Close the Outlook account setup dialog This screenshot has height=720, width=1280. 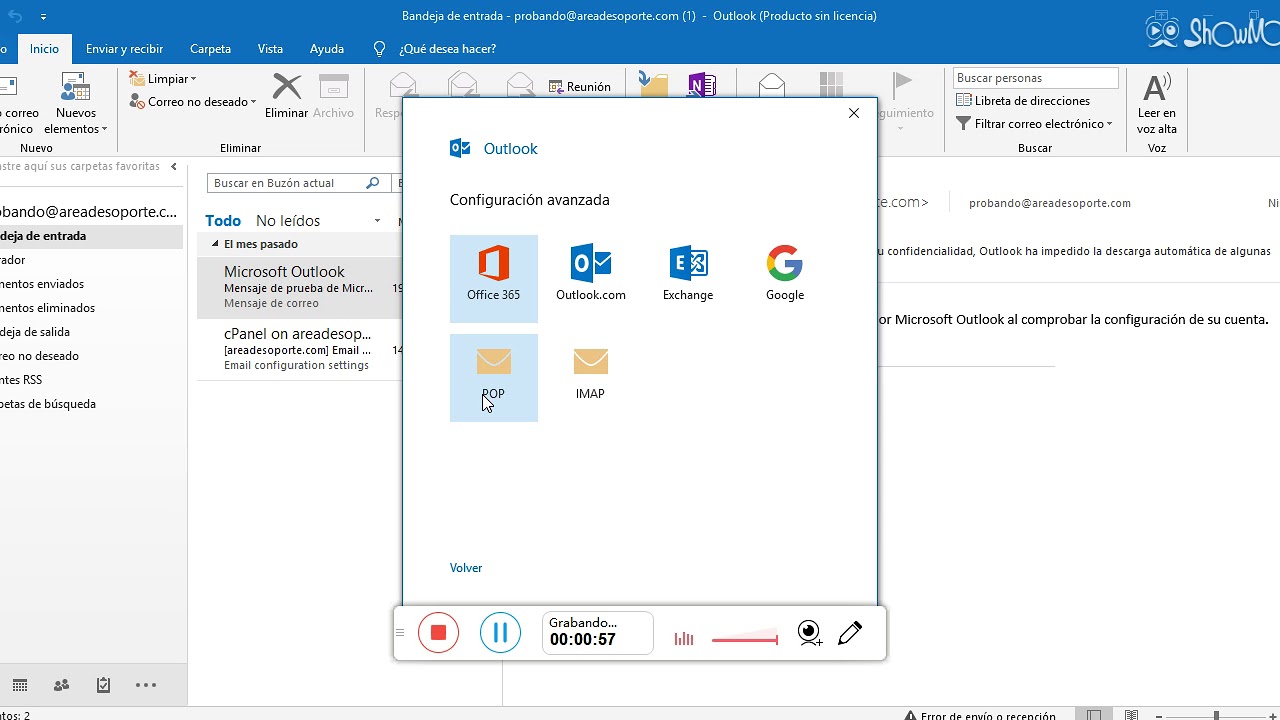[x=854, y=113]
